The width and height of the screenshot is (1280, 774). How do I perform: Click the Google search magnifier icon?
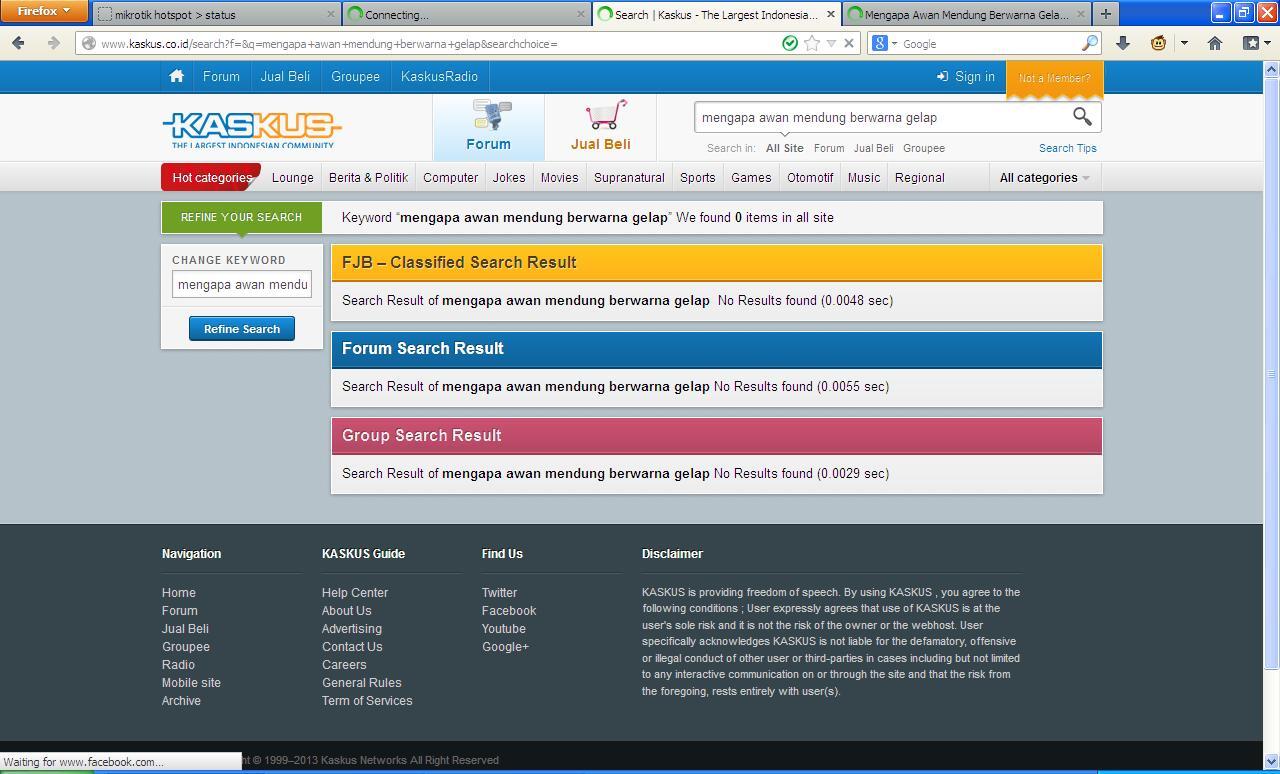[x=1089, y=43]
